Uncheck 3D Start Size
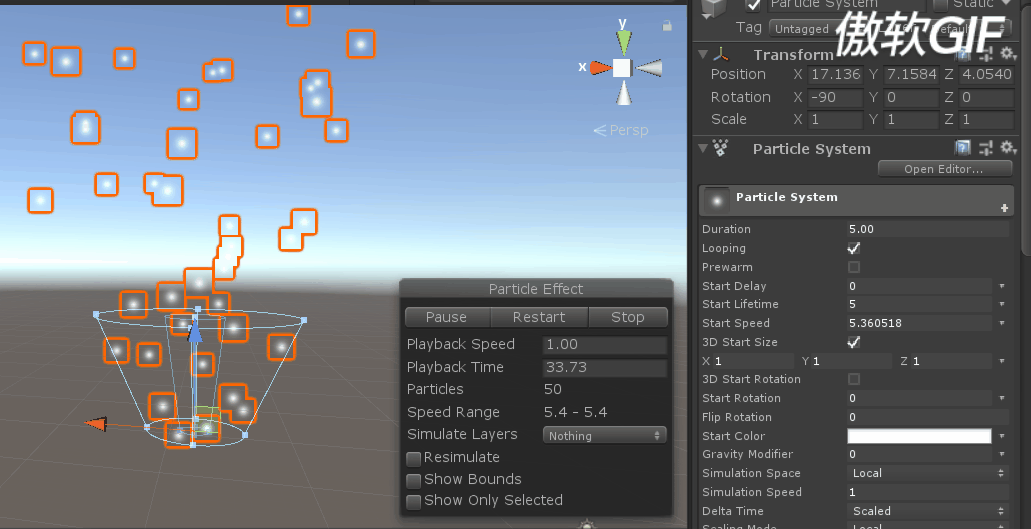The width and height of the screenshot is (1031, 529). [853, 342]
